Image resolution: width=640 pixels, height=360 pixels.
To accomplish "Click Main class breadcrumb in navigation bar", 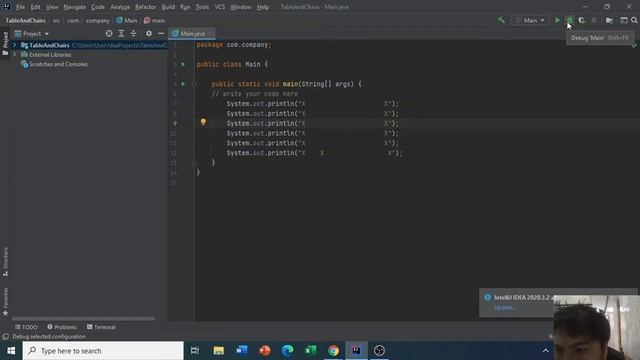I will point(127,20).
